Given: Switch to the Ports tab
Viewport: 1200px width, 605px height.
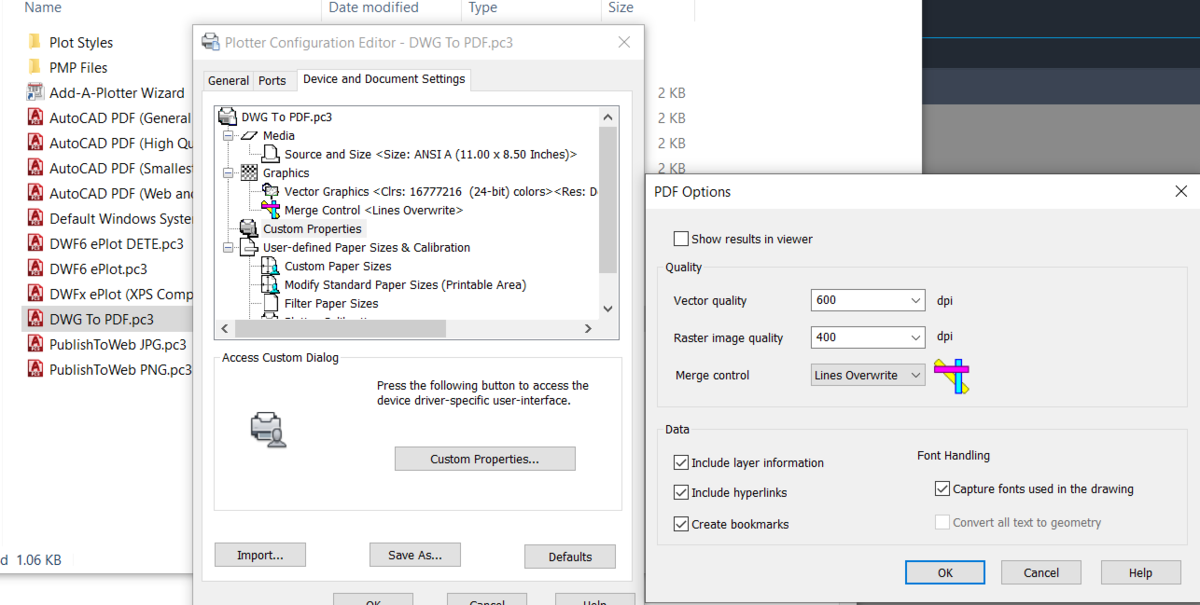Looking at the screenshot, I should [x=272, y=80].
